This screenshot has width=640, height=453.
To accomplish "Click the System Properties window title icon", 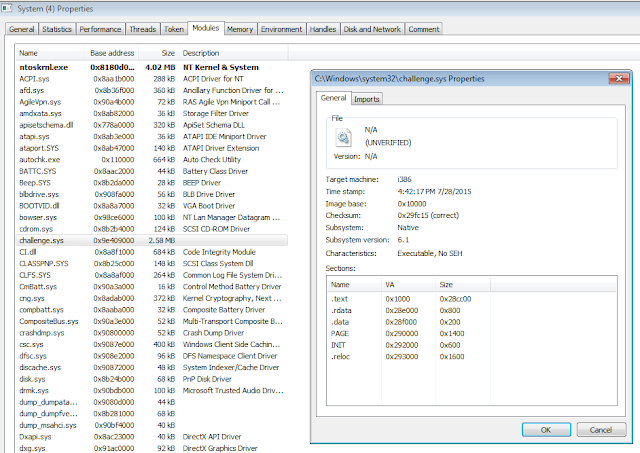I will [7, 8].
